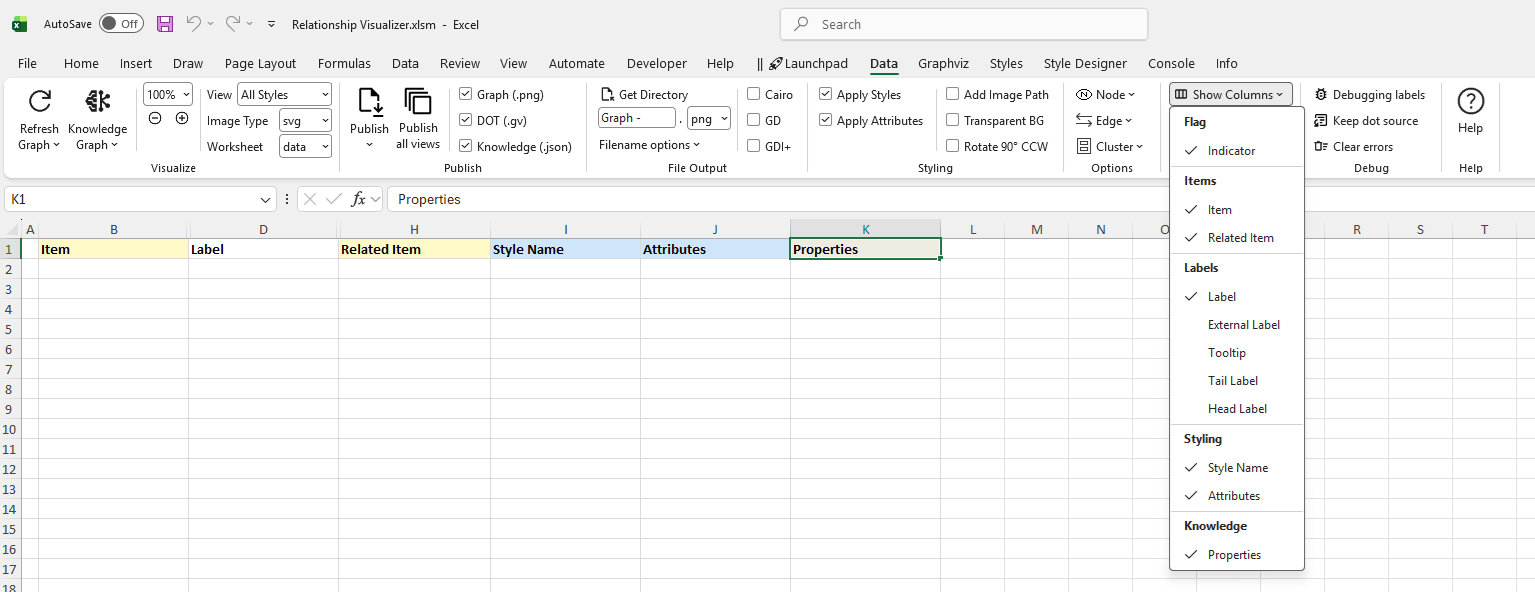The width and height of the screenshot is (1535, 592).
Task: Expand the Cluster options dropdown
Action: click(1109, 147)
